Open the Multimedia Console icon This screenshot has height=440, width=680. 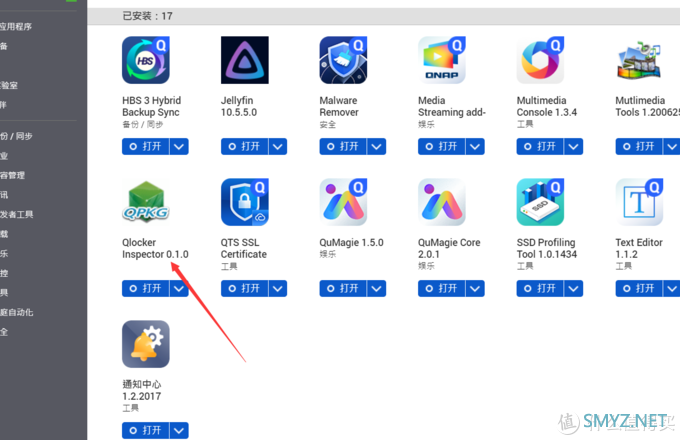(x=540, y=60)
